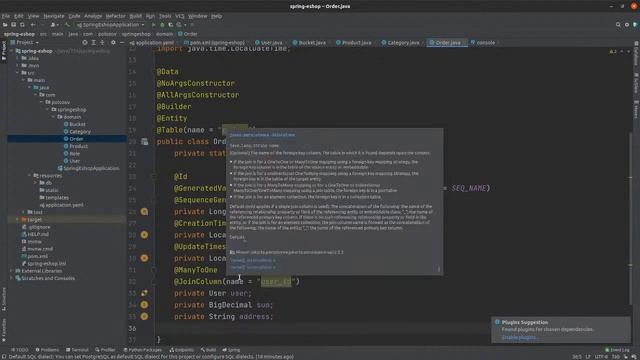This screenshot has width=640, height=360.
Task: Click the Enable plugins link in notification
Action: (520, 338)
